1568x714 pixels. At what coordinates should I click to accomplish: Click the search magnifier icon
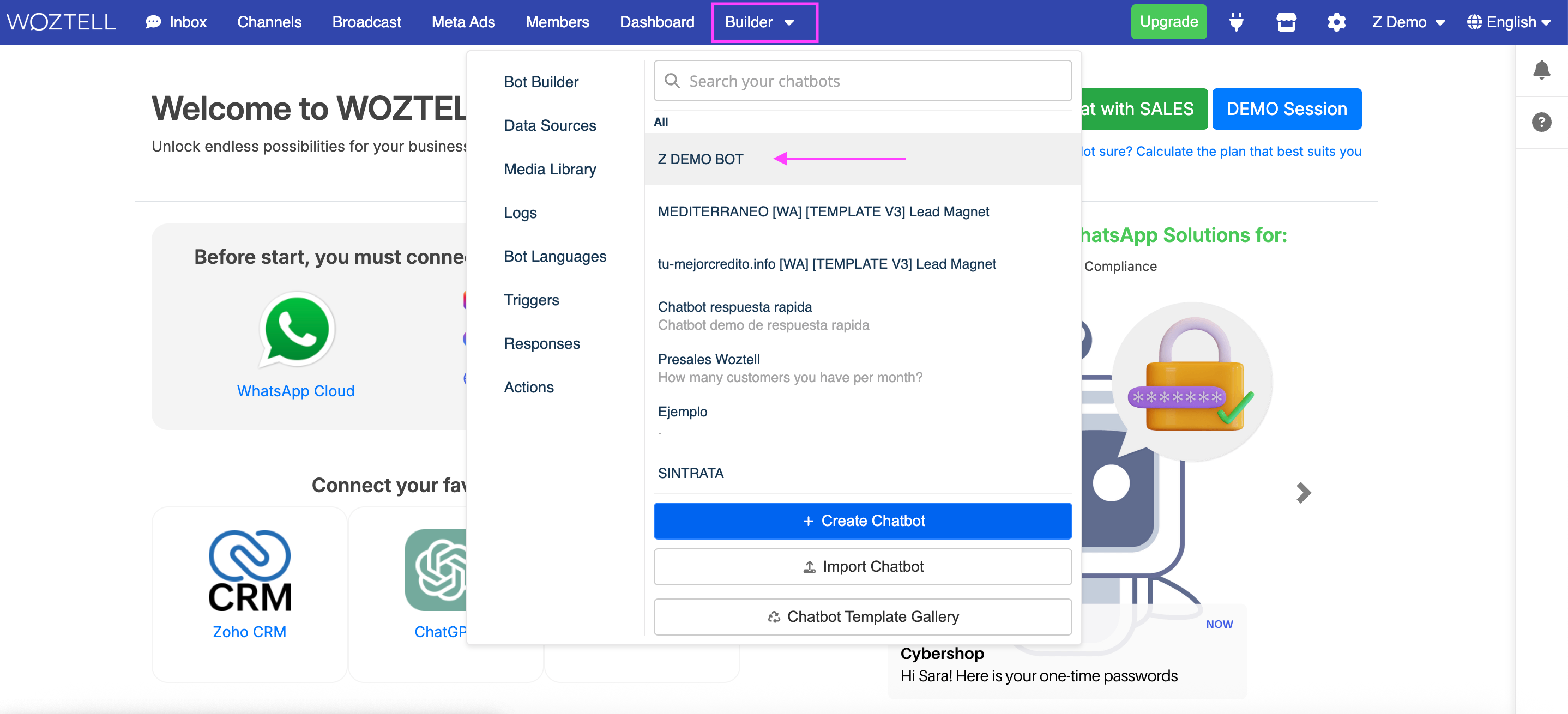pyautogui.click(x=672, y=81)
